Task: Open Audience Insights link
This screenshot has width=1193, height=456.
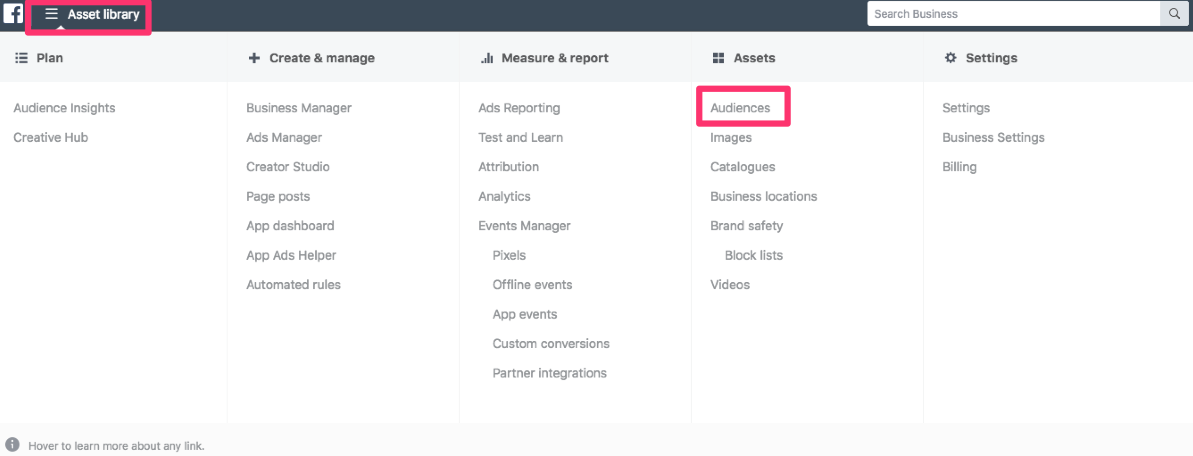Action: click(x=65, y=108)
